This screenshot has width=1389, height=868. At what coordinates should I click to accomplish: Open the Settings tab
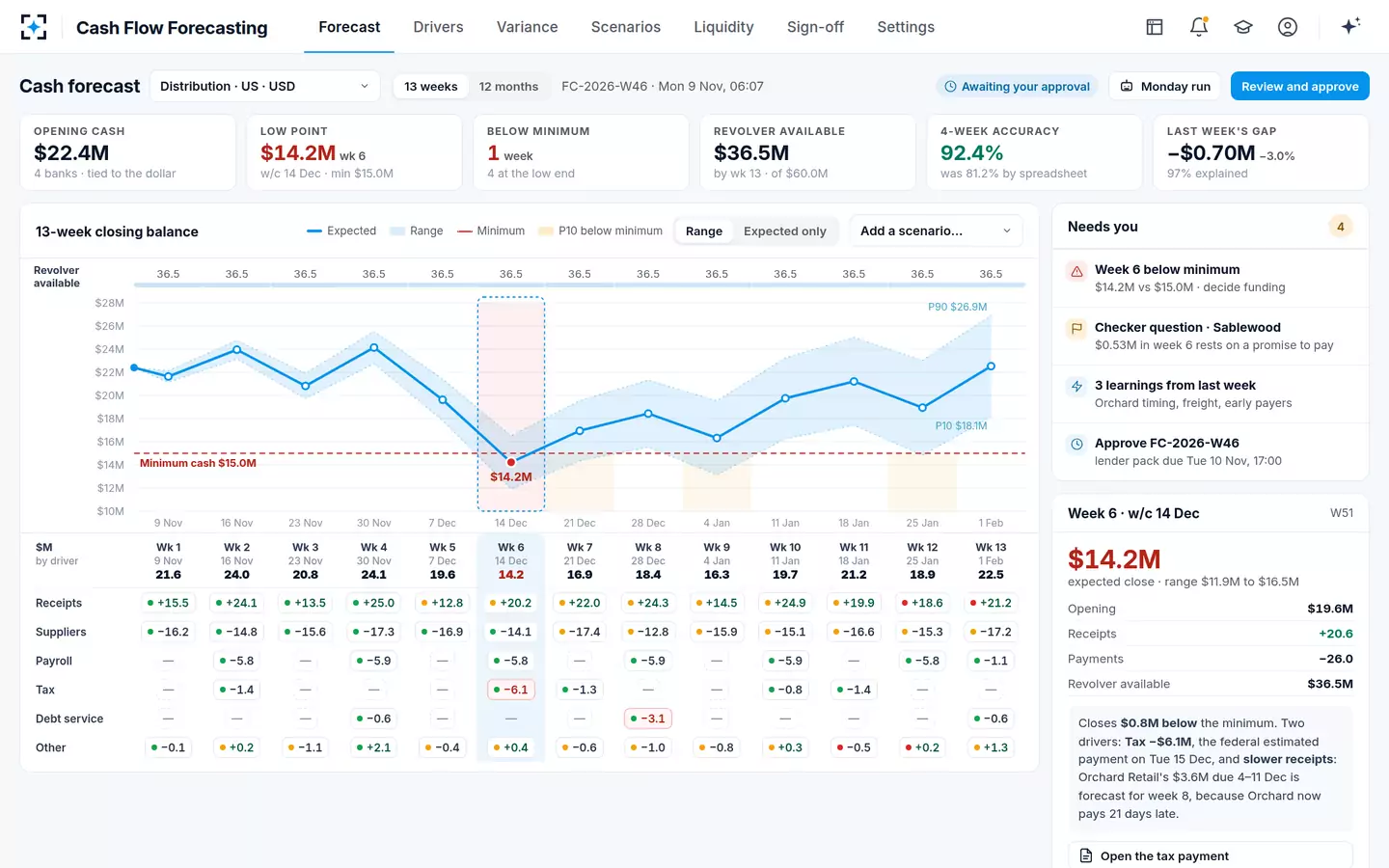click(x=906, y=27)
